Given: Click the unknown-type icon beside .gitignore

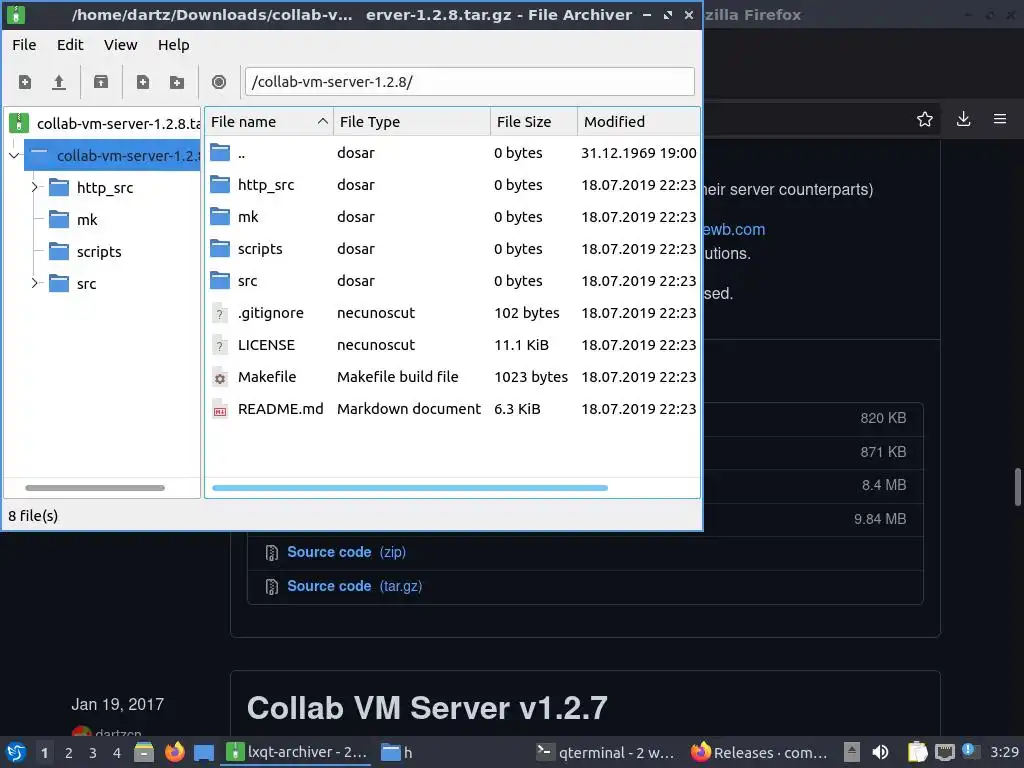Looking at the screenshot, I should (x=220, y=313).
